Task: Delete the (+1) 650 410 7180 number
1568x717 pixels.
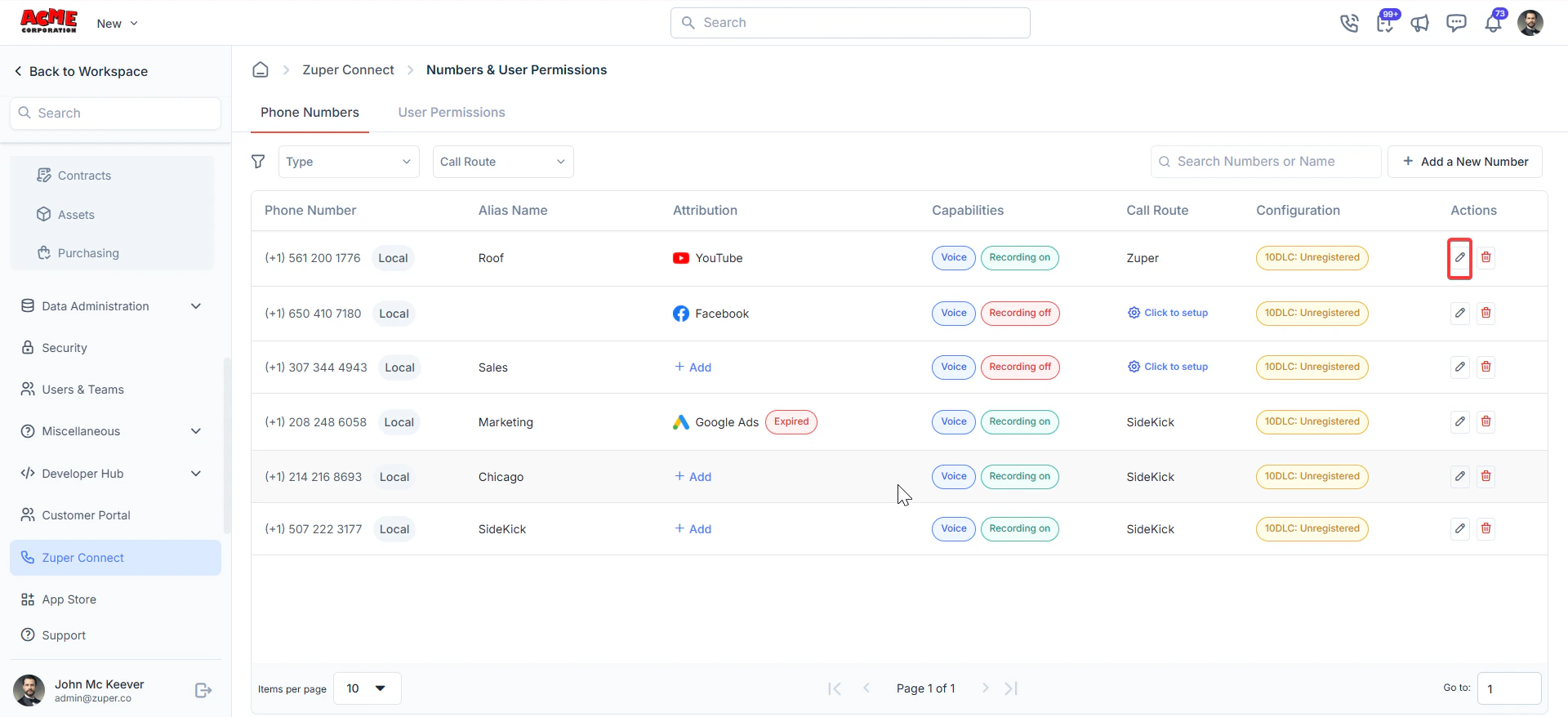Action: [x=1486, y=314]
